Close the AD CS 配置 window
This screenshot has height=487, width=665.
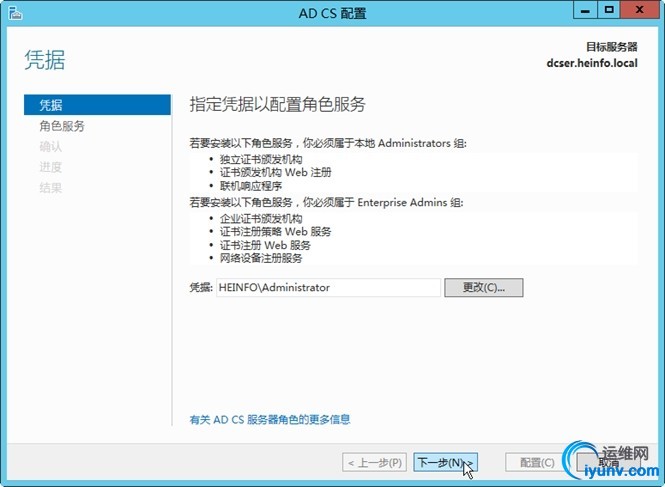coord(640,10)
